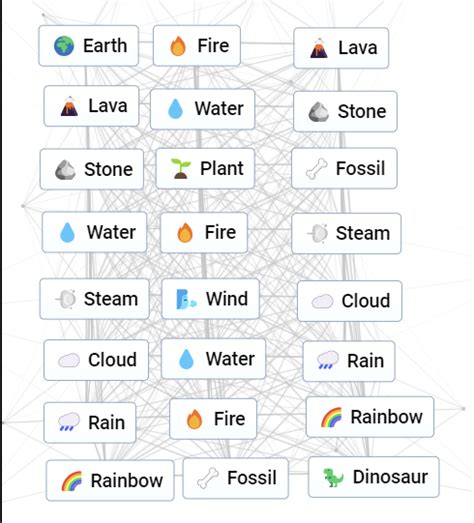Image resolution: width=474 pixels, height=523 pixels.
Task: Select the Earth element tile
Action: coord(89,46)
